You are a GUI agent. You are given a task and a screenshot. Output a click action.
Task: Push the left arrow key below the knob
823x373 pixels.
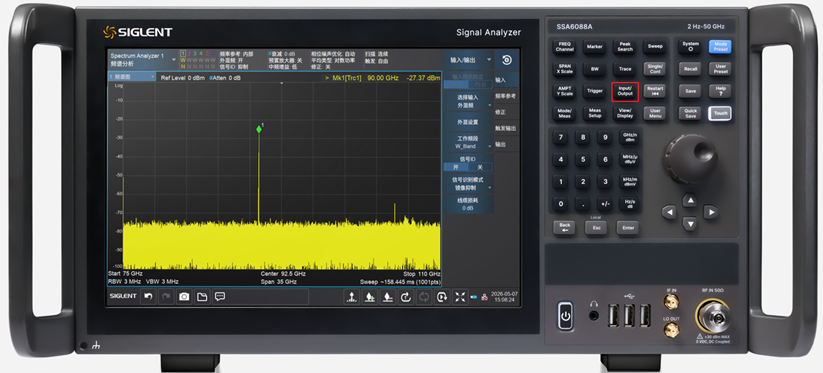coord(669,212)
